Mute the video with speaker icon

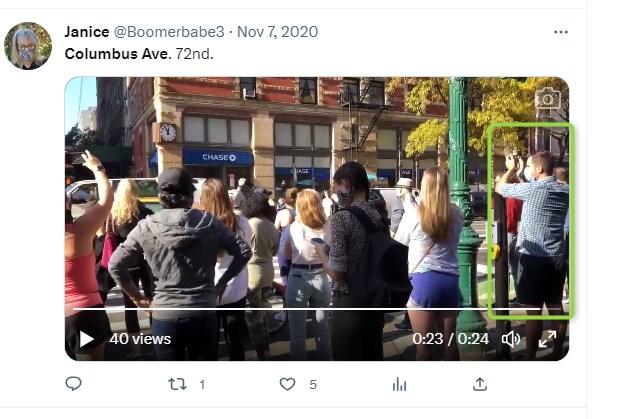click(511, 339)
